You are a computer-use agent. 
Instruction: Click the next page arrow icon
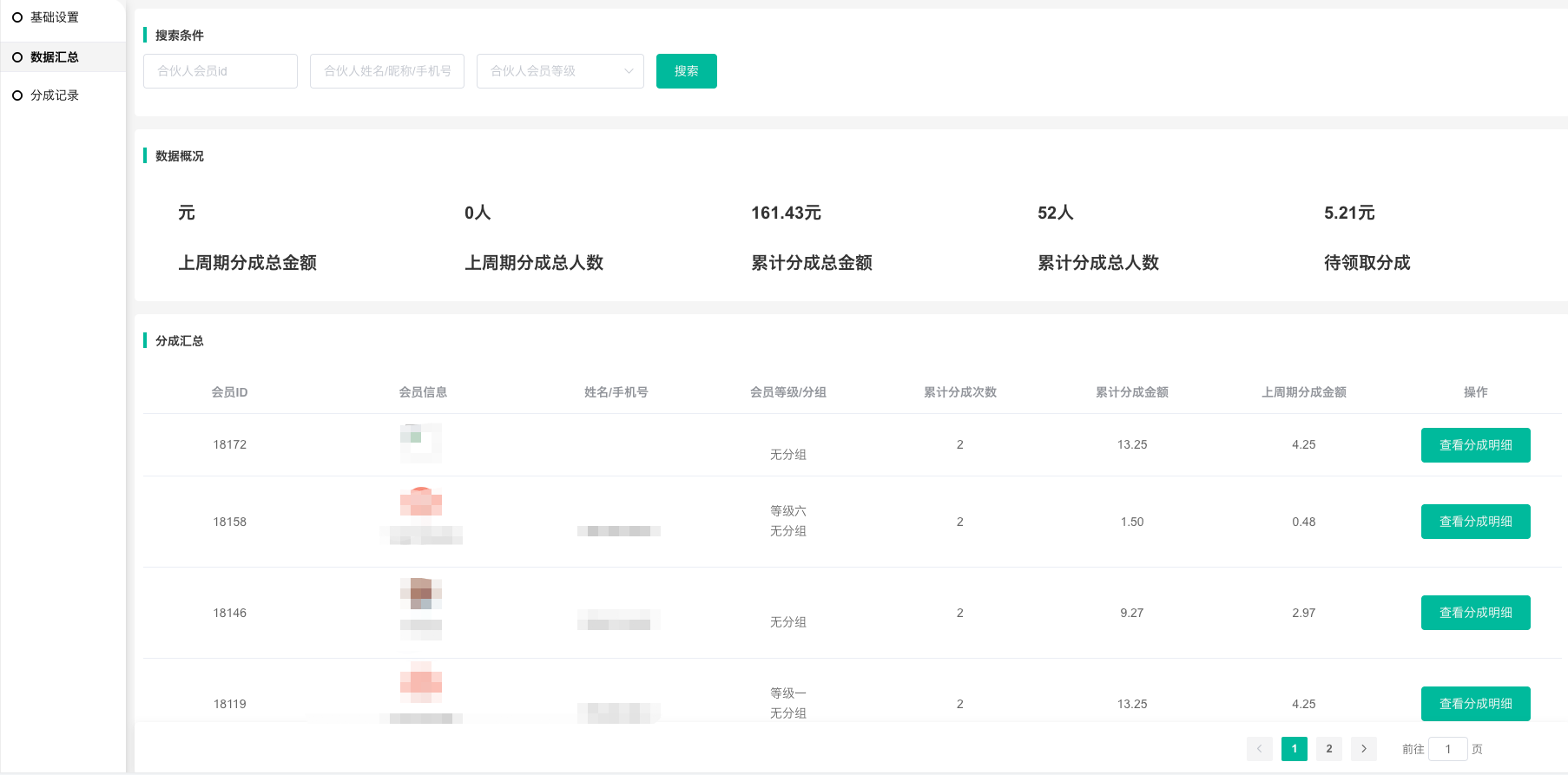coord(1363,749)
